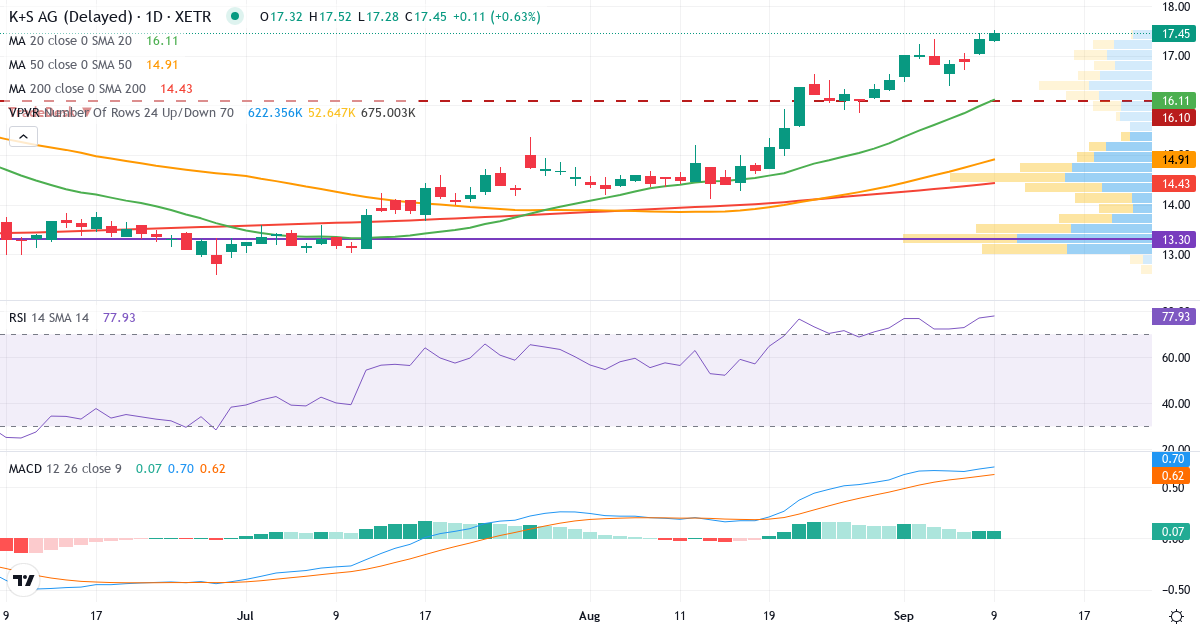The image size is (1200, 630).
Task: Click the 60.00 RSI scale label
Action: [1174, 357]
